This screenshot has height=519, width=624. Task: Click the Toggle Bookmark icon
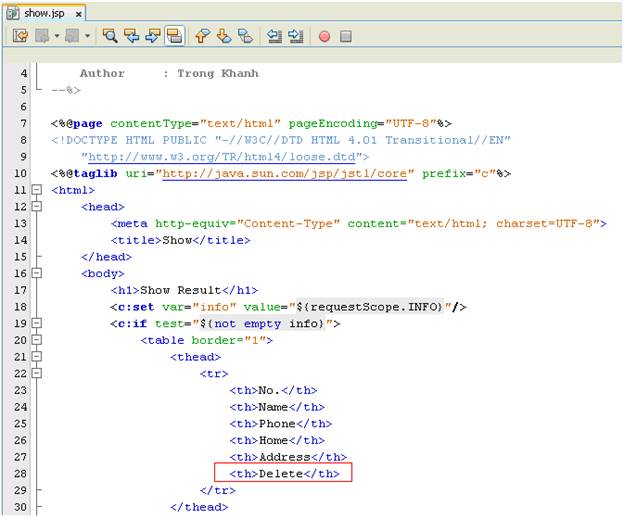(246, 36)
